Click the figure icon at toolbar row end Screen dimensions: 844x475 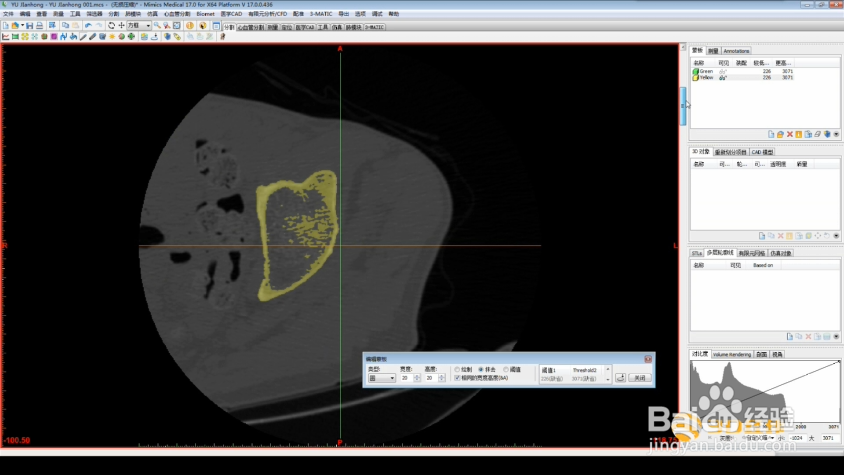point(222,37)
